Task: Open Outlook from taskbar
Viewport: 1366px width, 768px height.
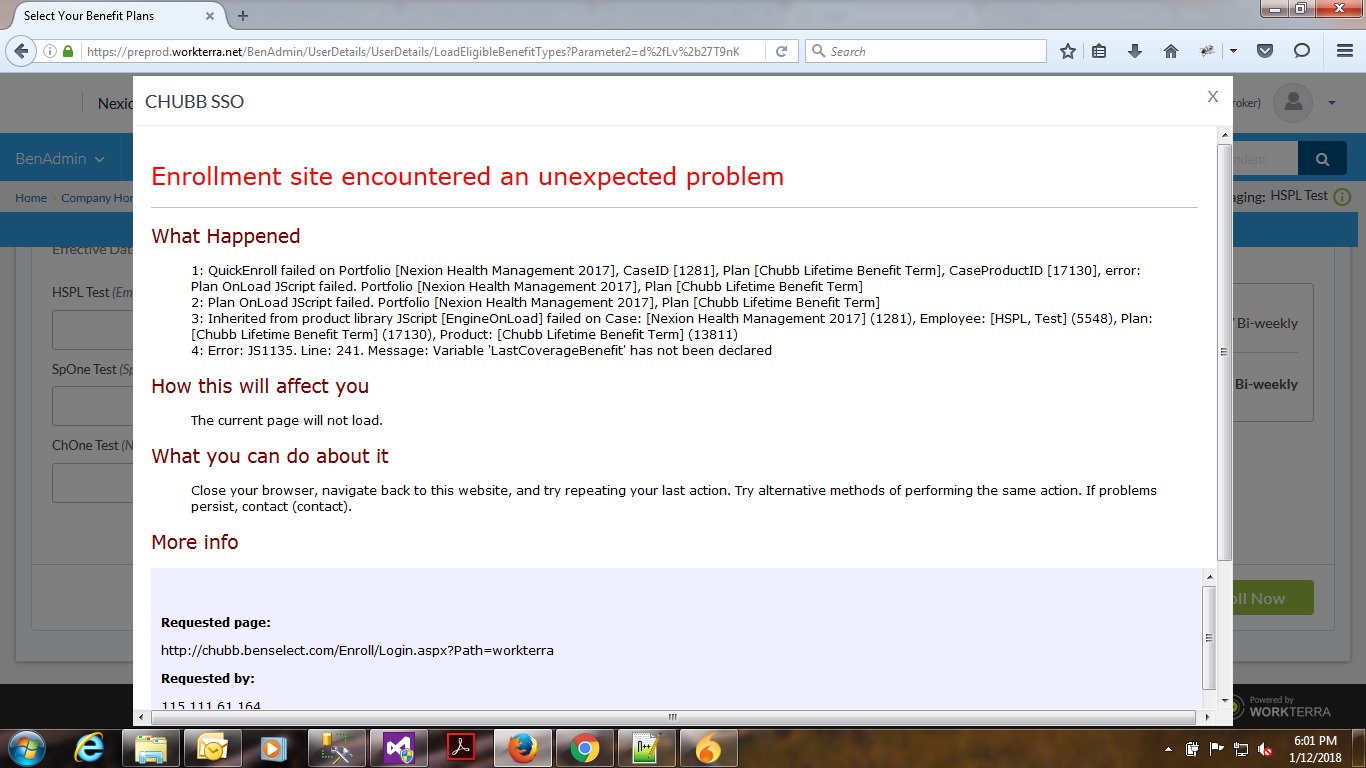Action: (214, 748)
